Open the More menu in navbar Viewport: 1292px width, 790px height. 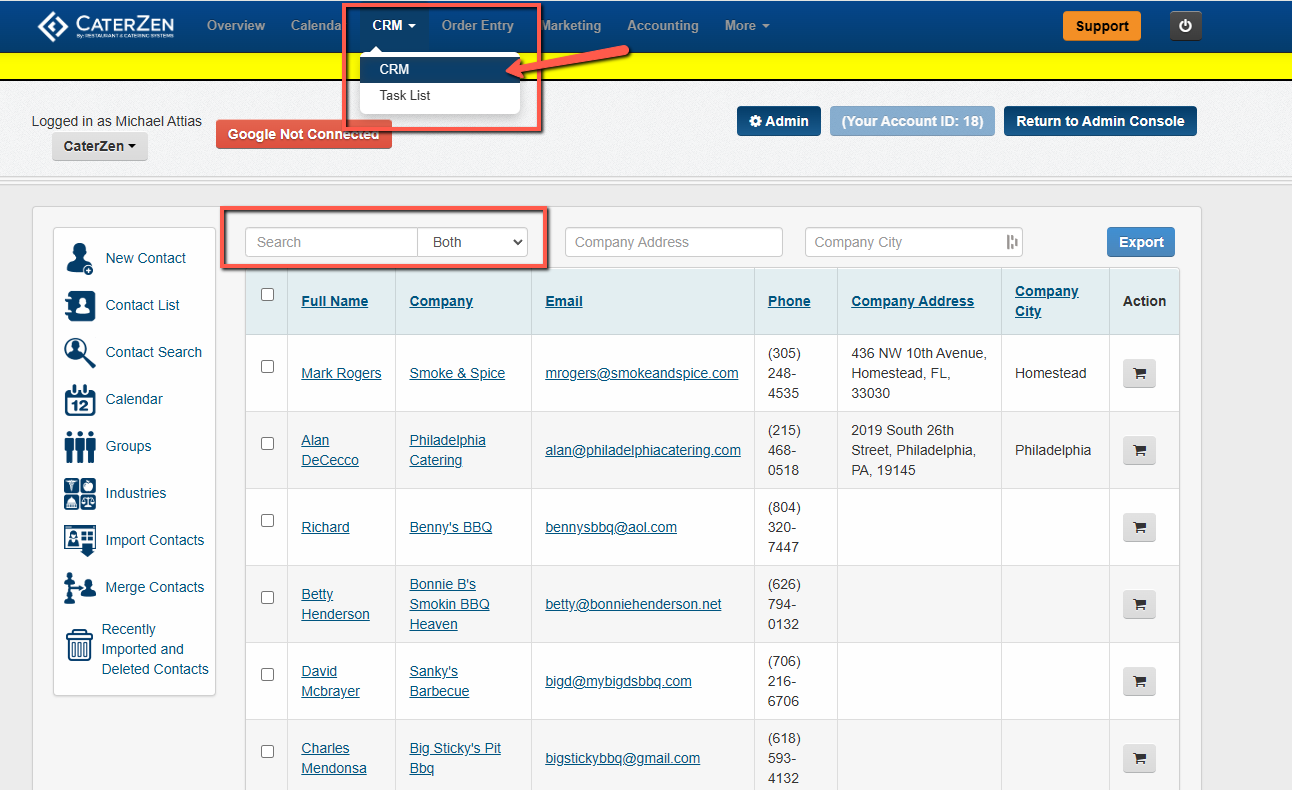pyautogui.click(x=747, y=26)
